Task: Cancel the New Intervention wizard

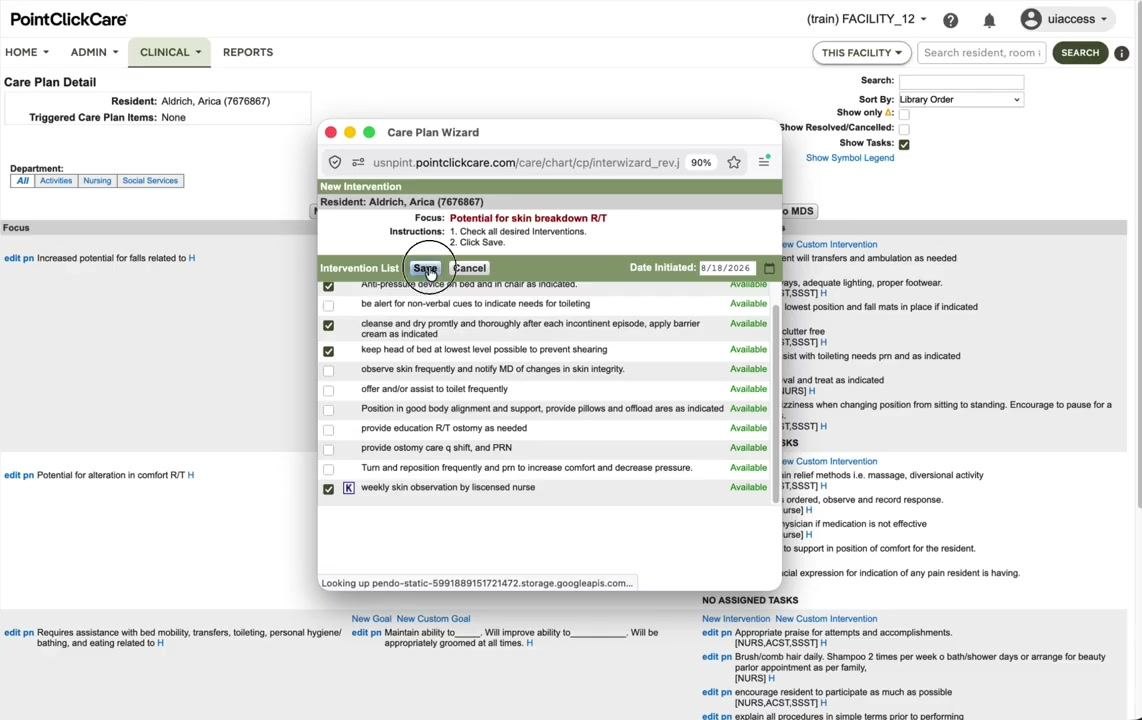Action: pyautogui.click(x=469, y=268)
